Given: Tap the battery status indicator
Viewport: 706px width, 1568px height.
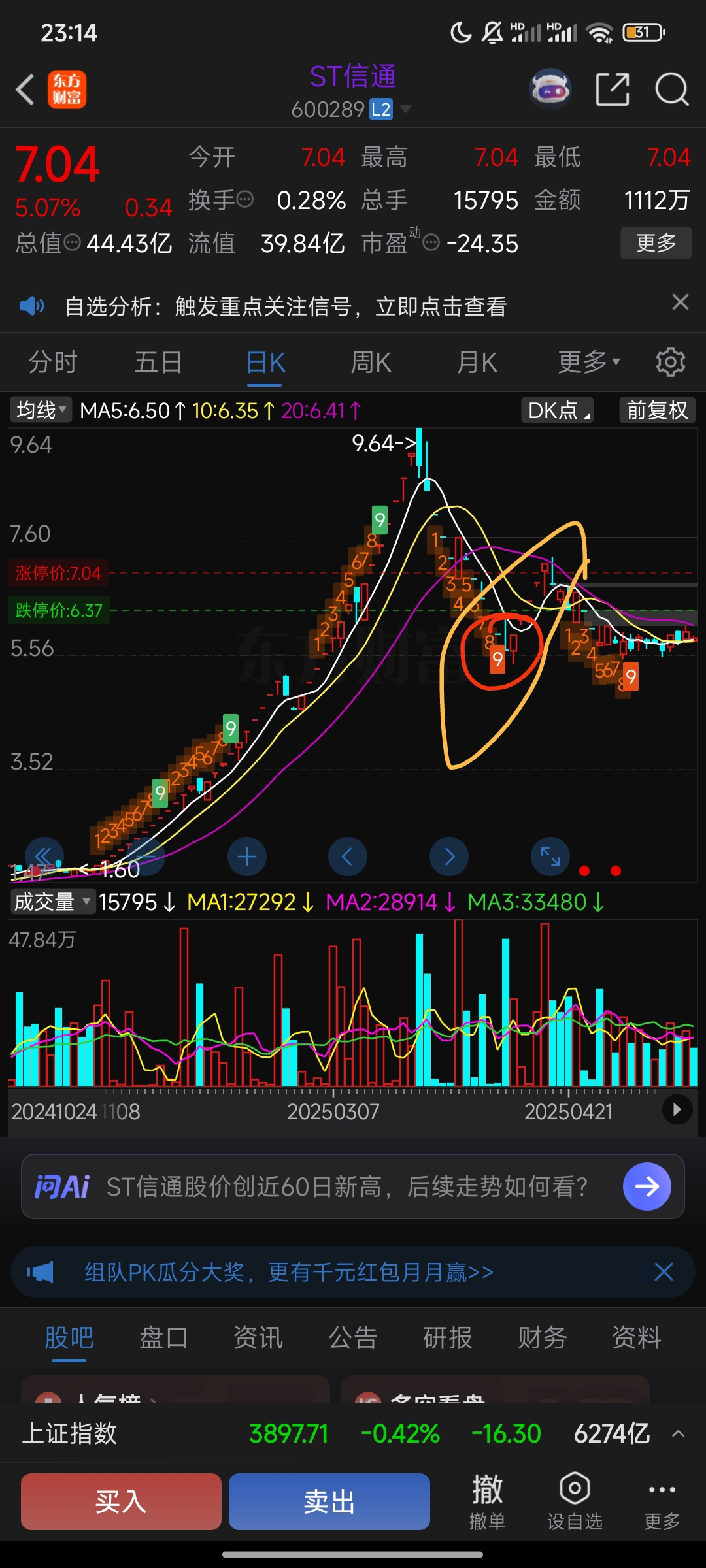Looking at the screenshot, I should 644,32.
